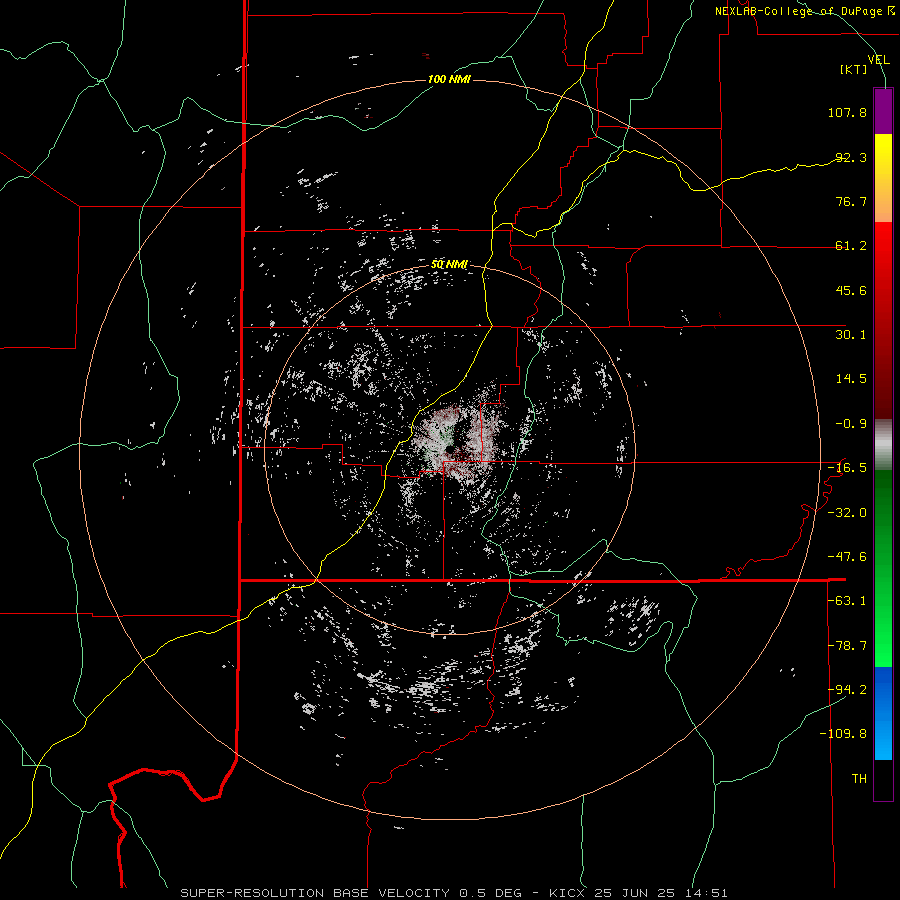The image size is (900, 900).
Task: Pick the red segment of the color bar
Action: pyautogui.click(x=883, y=320)
